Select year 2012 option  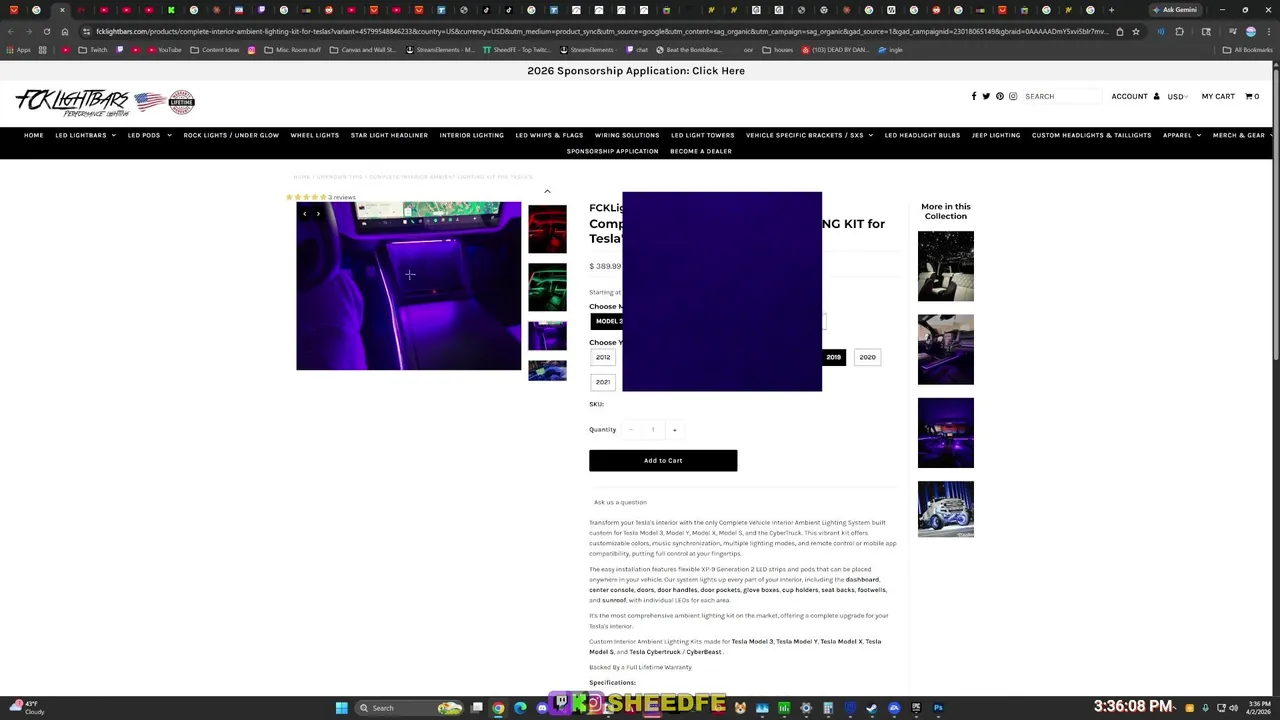coord(603,357)
